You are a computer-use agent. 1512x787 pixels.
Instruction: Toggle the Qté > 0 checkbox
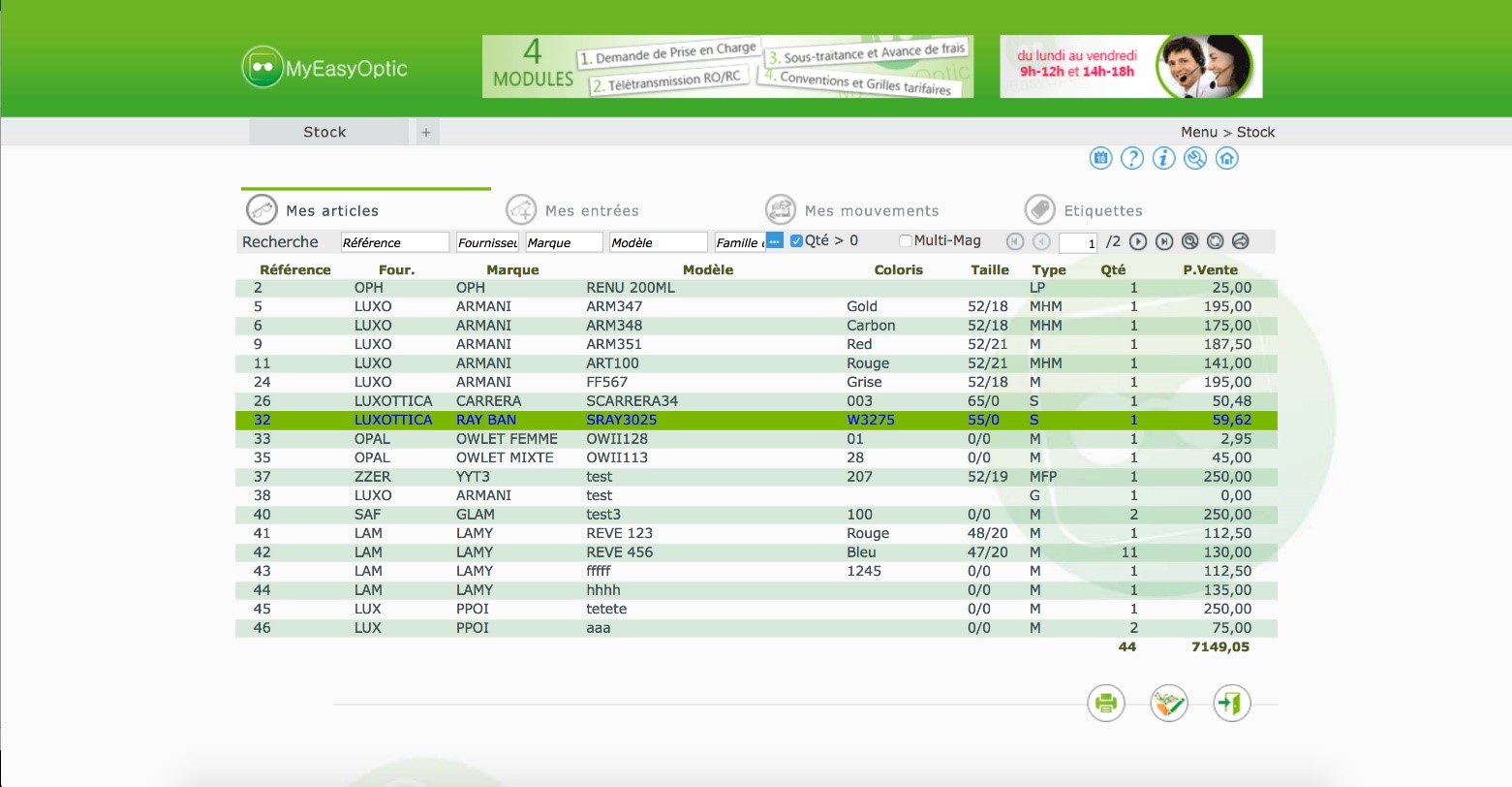pyautogui.click(x=796, y=240)
